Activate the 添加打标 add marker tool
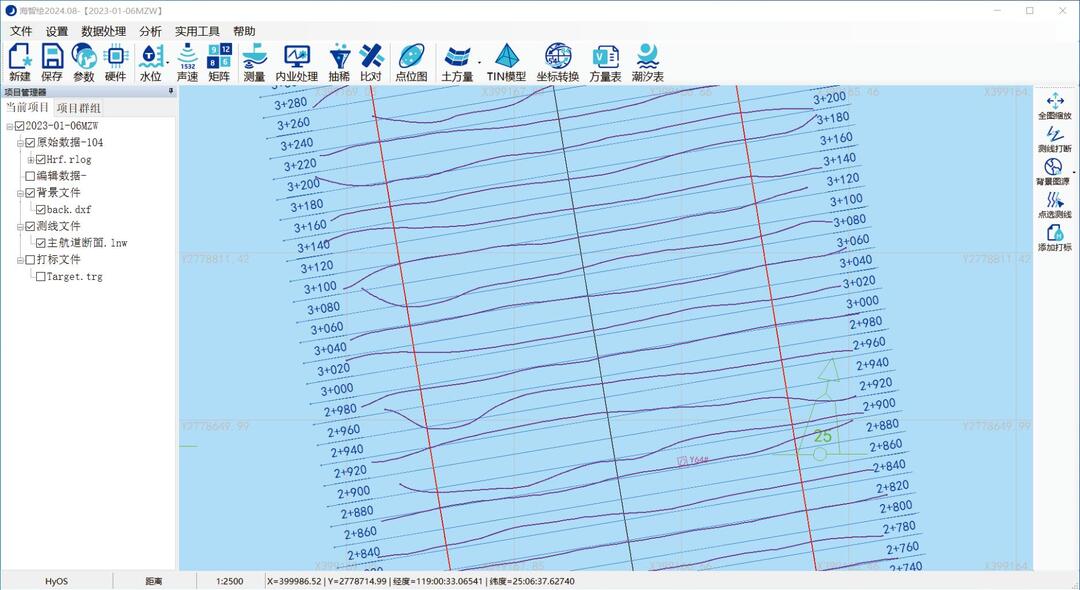Screen dimensions: 1080x590 click(x=1054, y=238)
